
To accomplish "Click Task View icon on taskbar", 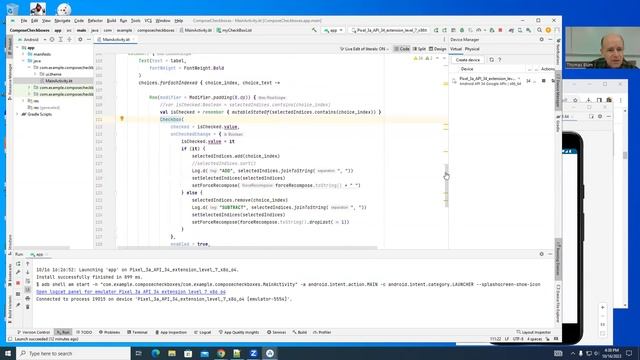I will 138,353.
